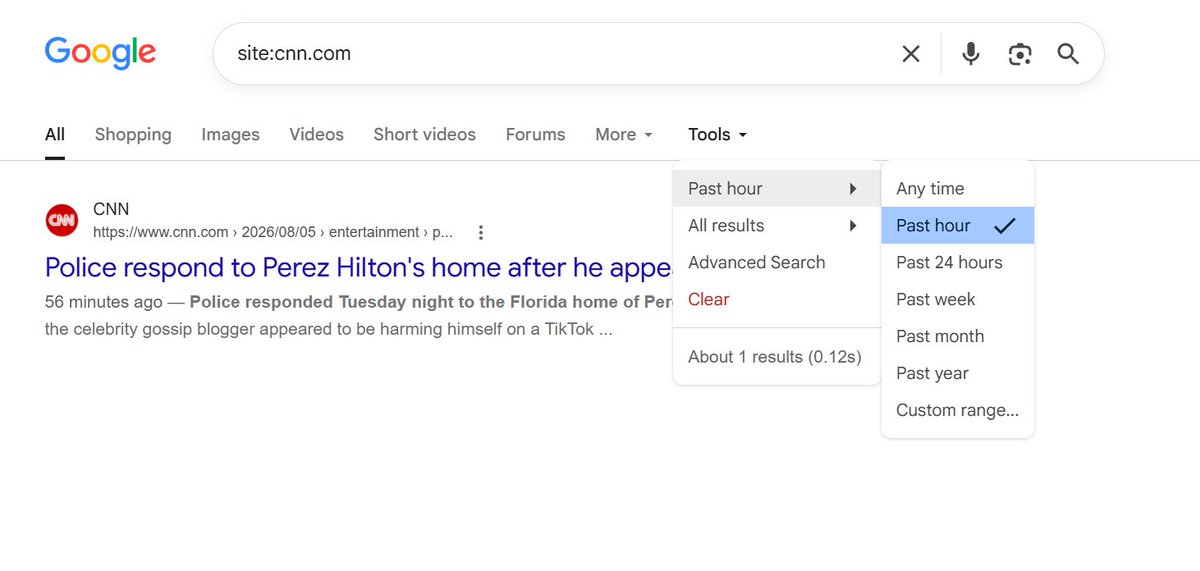Open the Videos tab
The width and height of the screenshot is (1200, 571).
point(316,135)
